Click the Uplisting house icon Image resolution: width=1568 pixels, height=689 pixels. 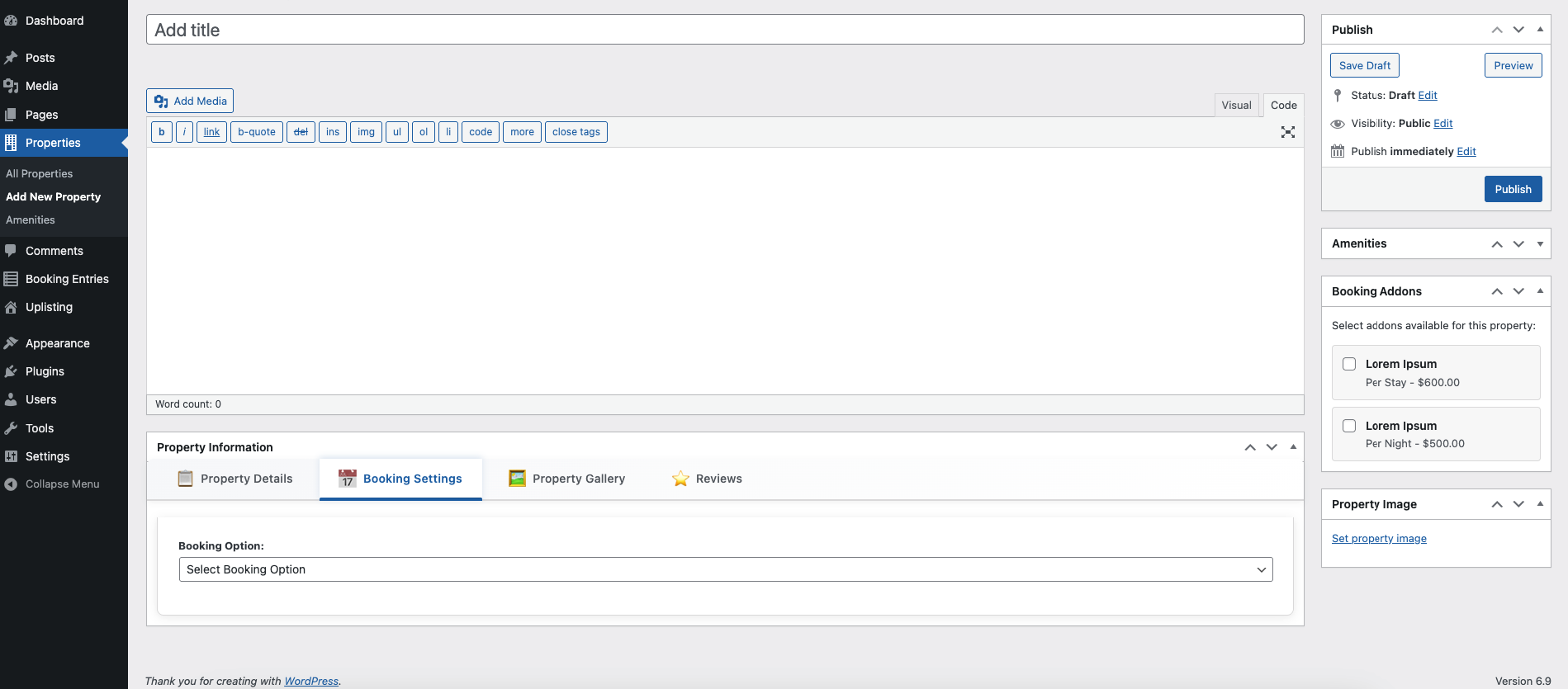(11, 307)
